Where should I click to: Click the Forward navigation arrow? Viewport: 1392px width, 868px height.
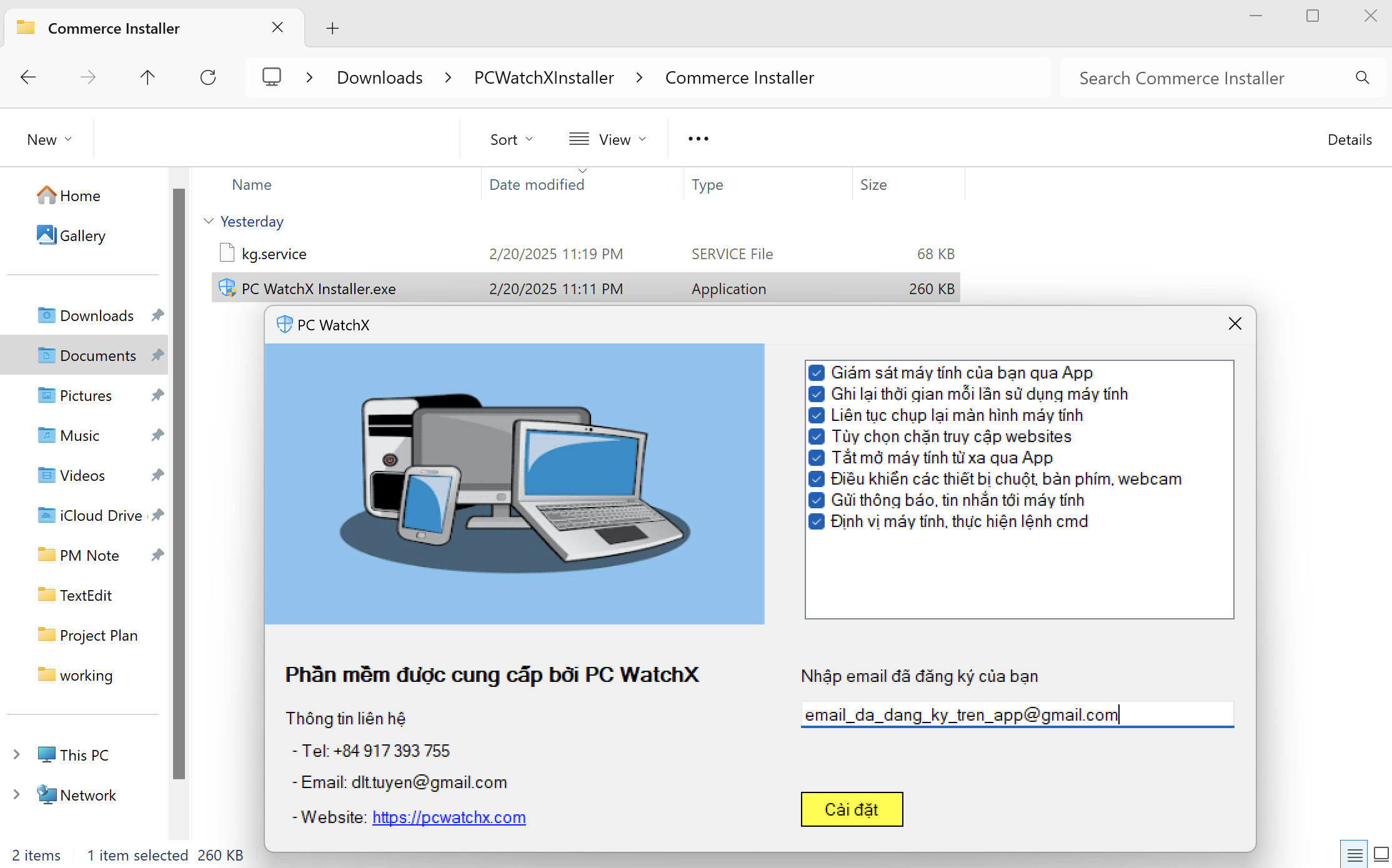[x=88, y=77]
